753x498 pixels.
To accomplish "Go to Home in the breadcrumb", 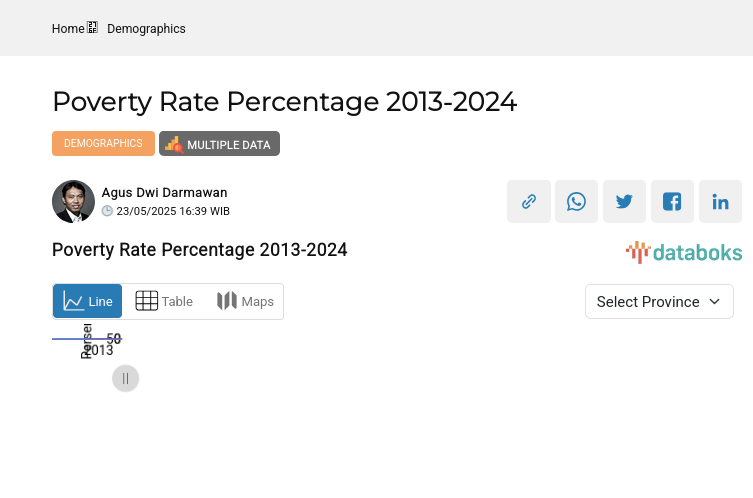I will pyautogui.click(x=68, y=29).
